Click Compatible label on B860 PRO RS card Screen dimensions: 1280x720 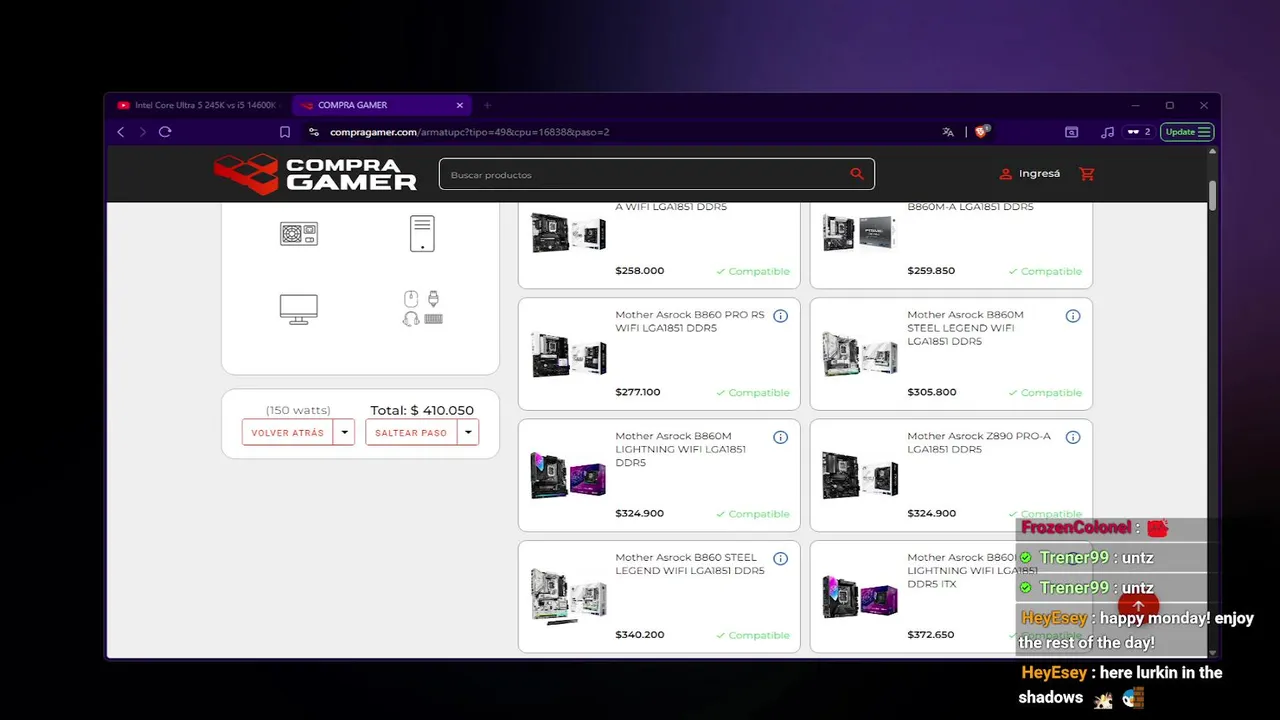click(753, 392)
